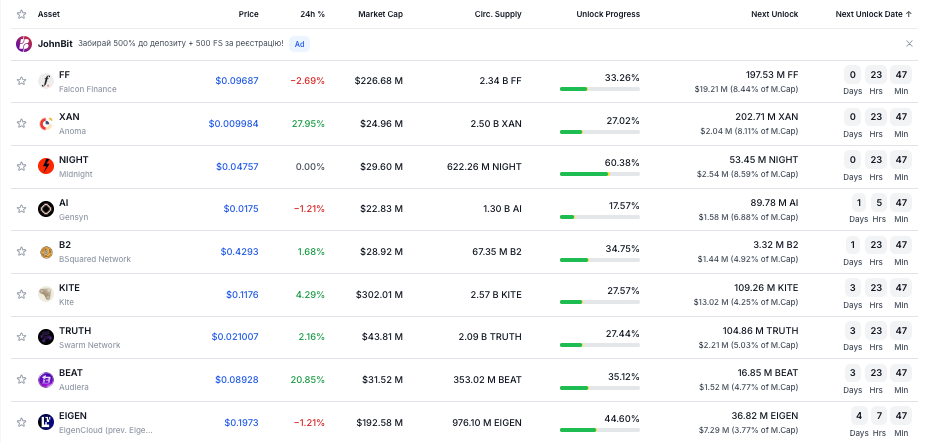
Task: Sort by Unlock Progress column header
Action: (608, 14)
